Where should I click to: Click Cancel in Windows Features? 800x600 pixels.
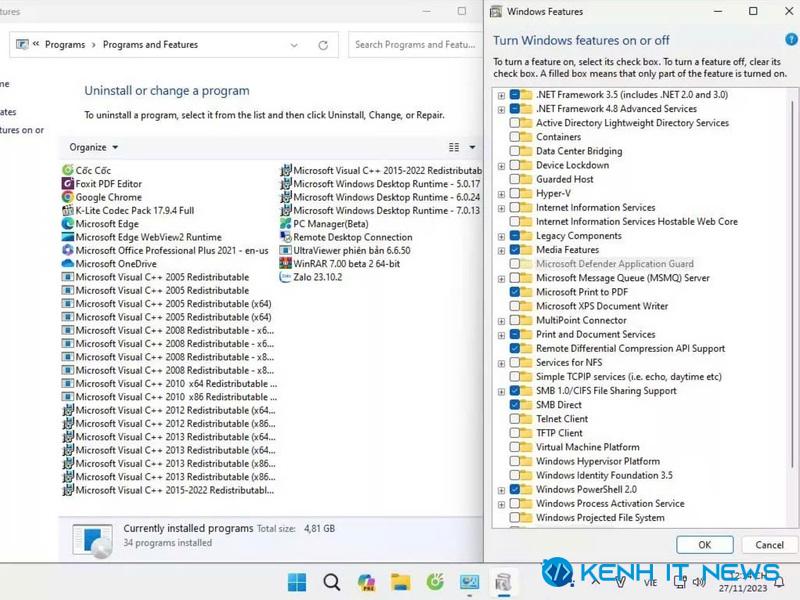tap(769, 544)
